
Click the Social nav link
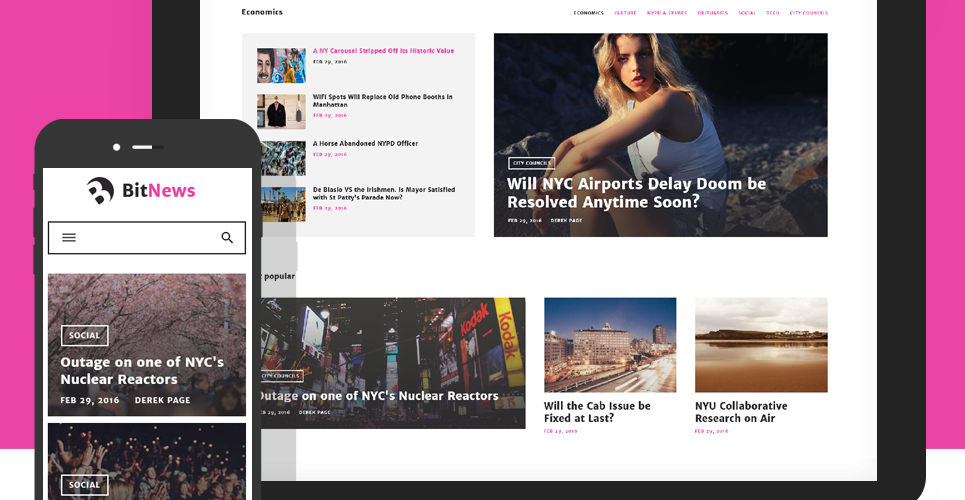click(x=747, y=13)
